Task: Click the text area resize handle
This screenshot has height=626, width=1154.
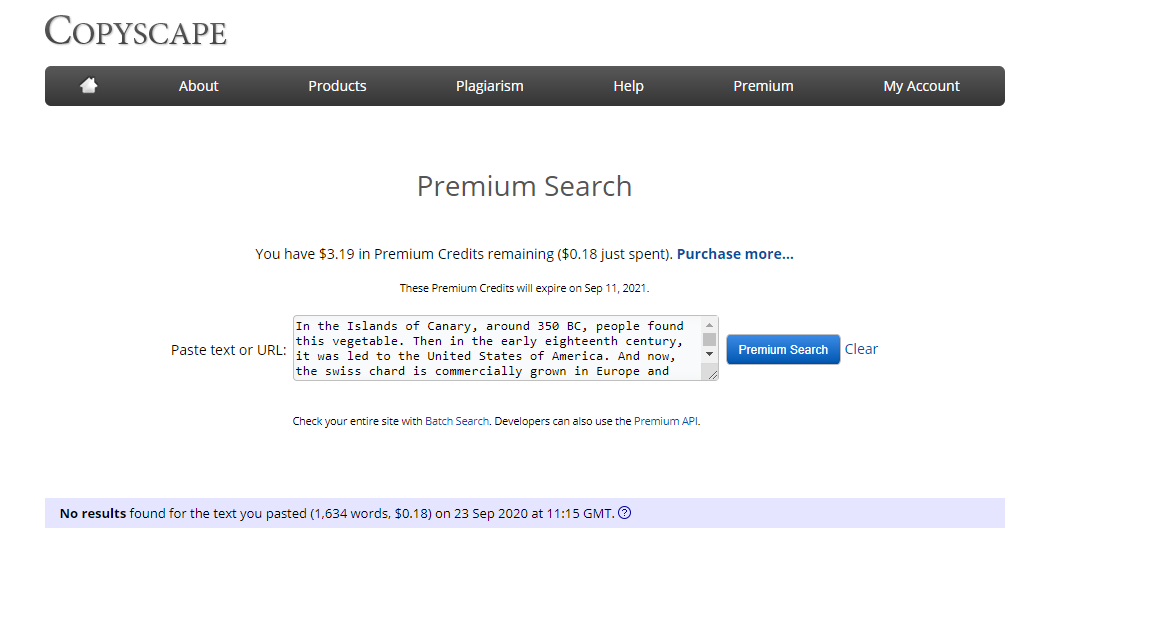Action: click(x=712, y=374)
